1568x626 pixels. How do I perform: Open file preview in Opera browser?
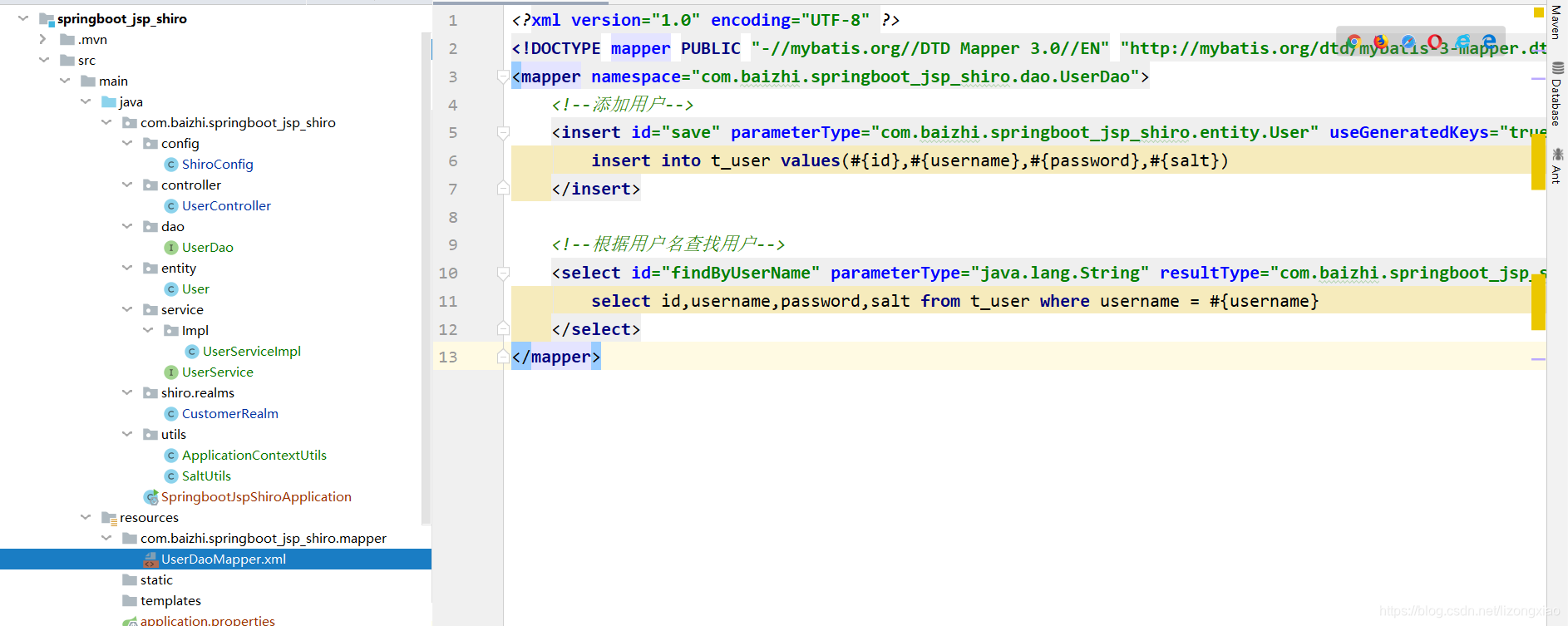pos(1435,42)
